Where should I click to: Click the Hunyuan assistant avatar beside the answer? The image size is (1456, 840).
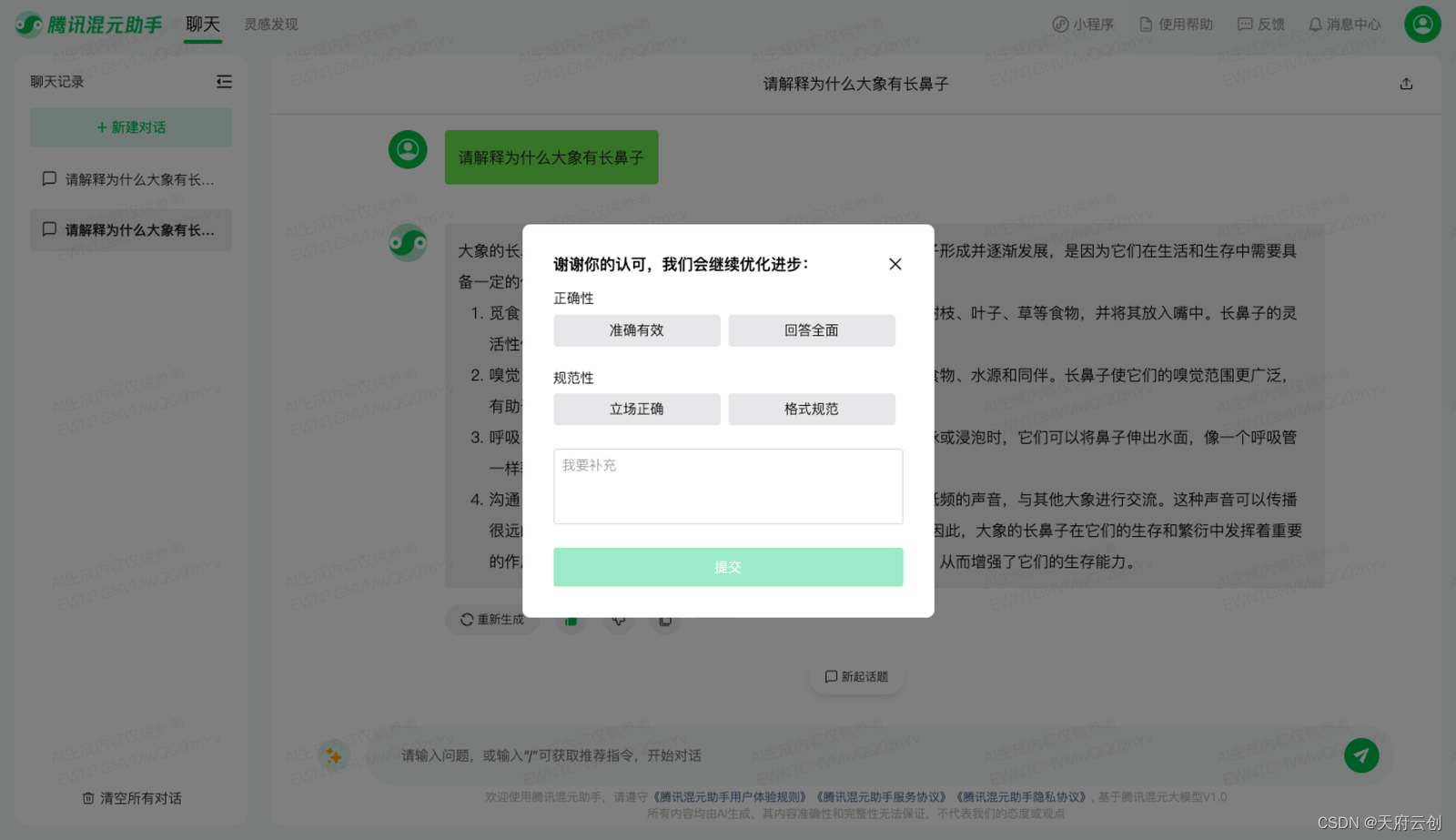(408, 243)
